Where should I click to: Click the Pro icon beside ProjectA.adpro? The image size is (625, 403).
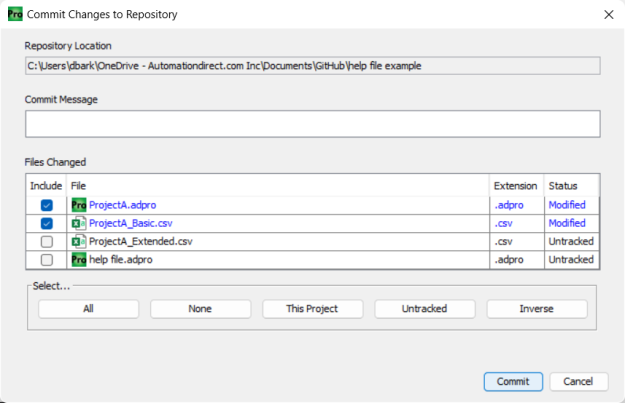click(79, 205)
